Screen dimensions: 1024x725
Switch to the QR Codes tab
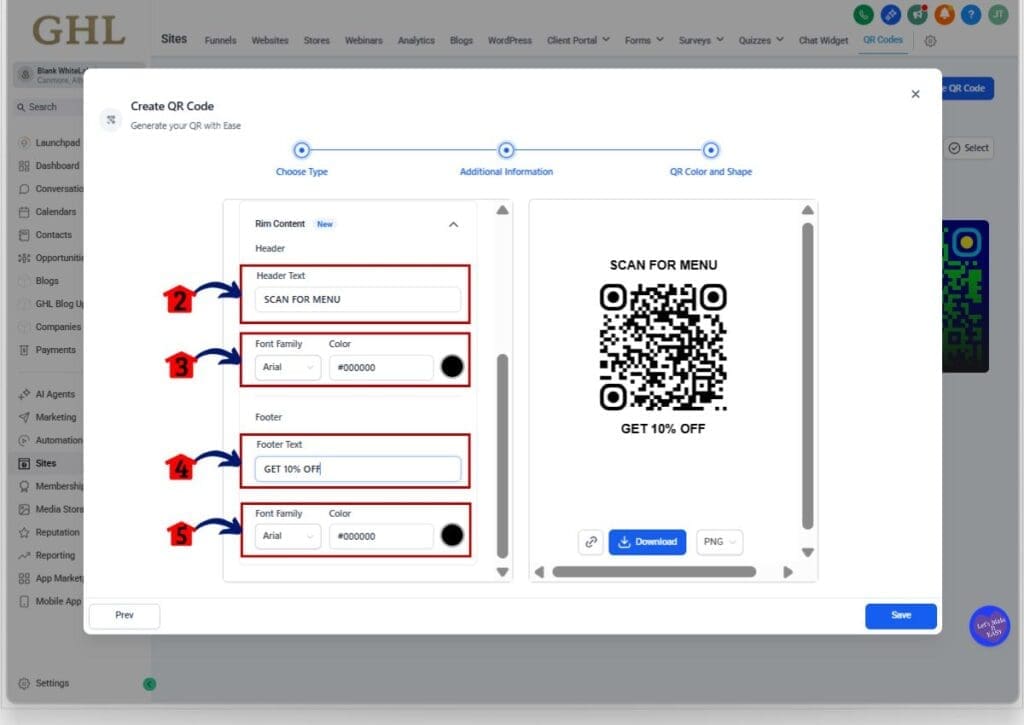coord(883,40)
